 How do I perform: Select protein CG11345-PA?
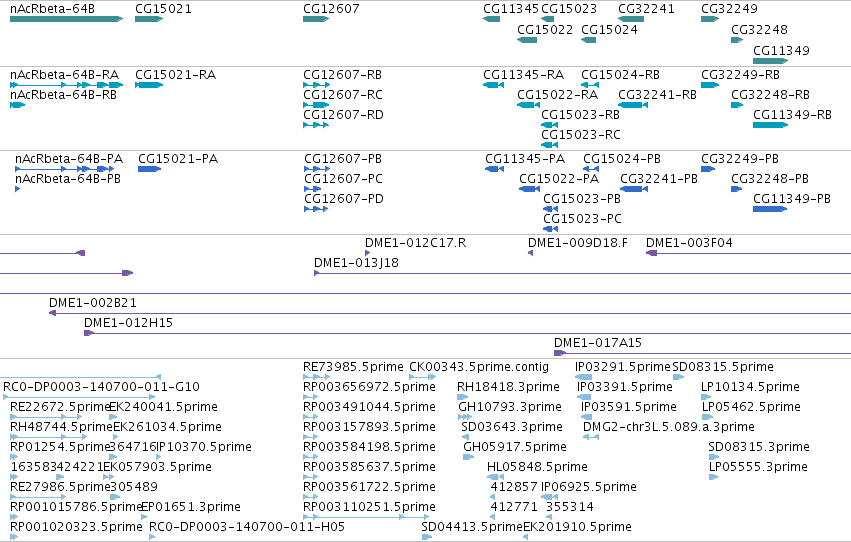pyautogui.click(x=494, y=169)
